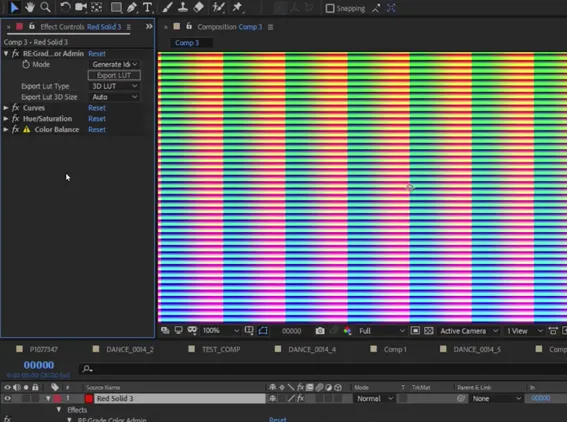567x422 pixels.
Task: Reset the Curves effect
Action: tap(97, 108)
